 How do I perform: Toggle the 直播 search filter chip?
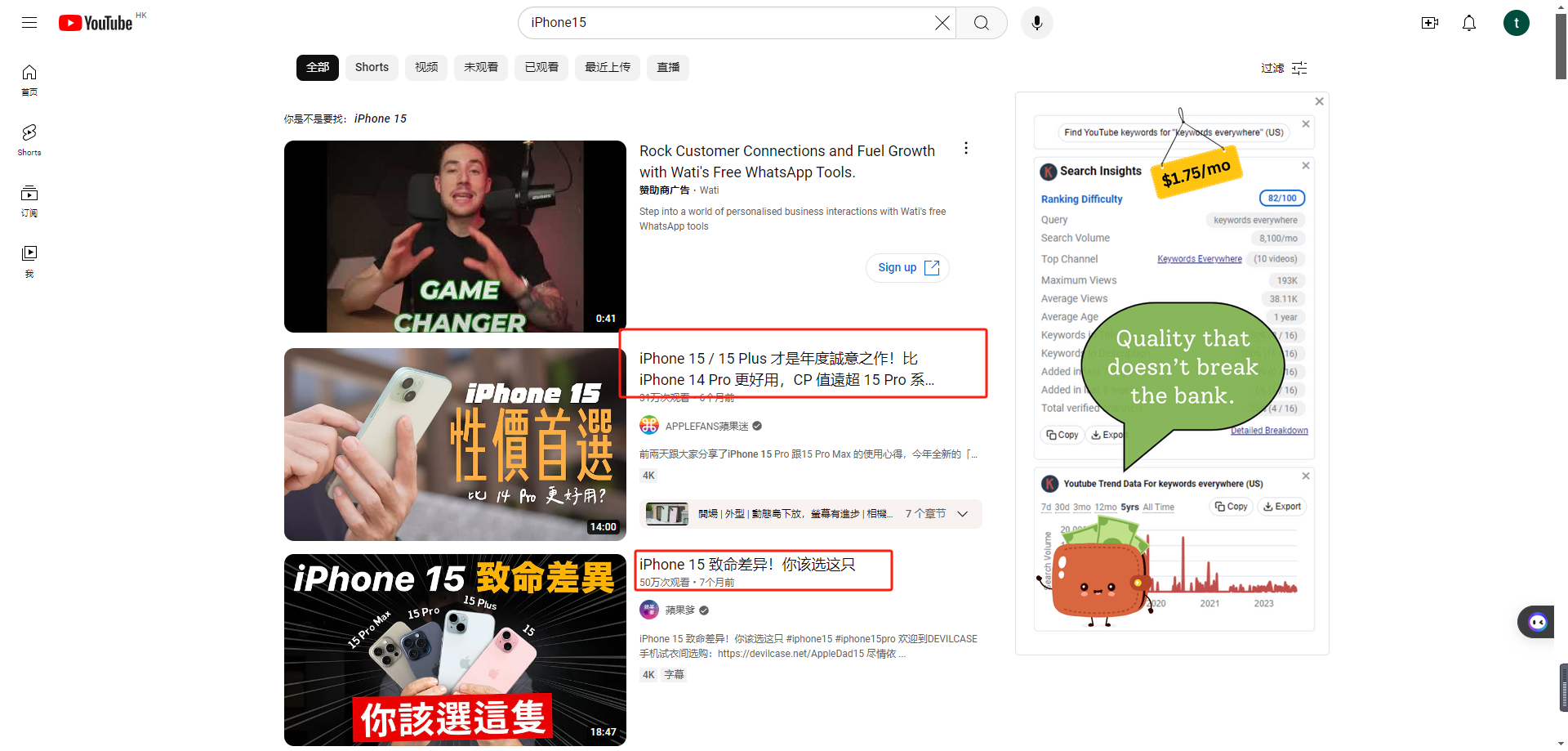[x=668, y=67]
